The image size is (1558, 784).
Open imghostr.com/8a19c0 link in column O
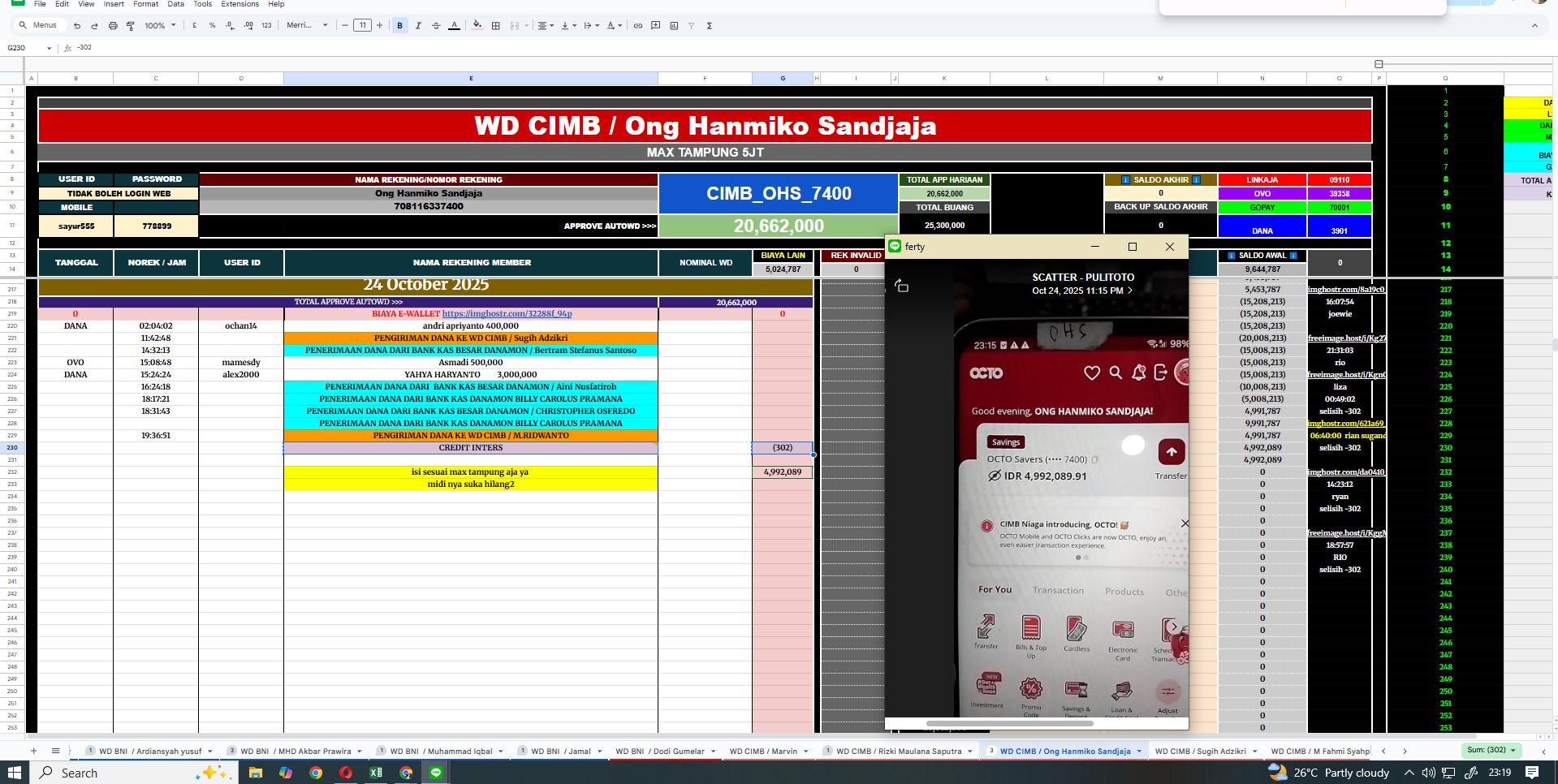[1346, 290]
